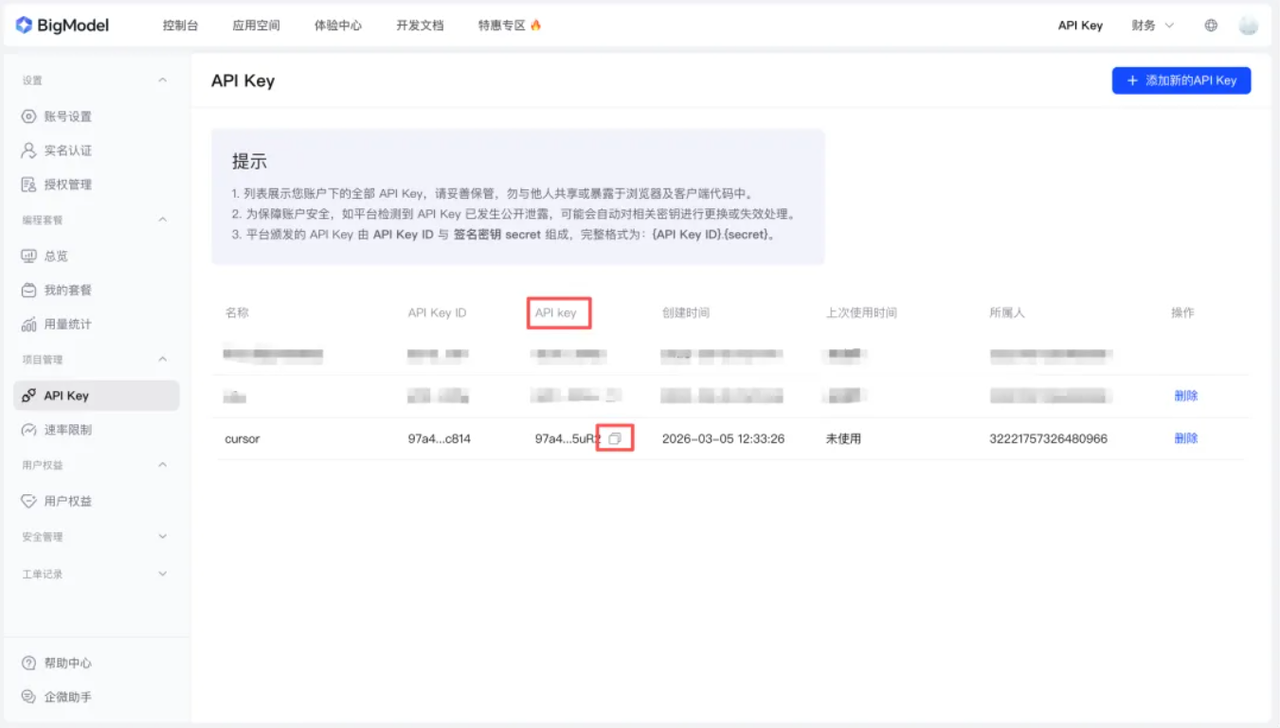The image size is (1280, 728).
Task: Go to 我的套餐 via its icon
Action: pyautogui.click(x=29, y=290)
